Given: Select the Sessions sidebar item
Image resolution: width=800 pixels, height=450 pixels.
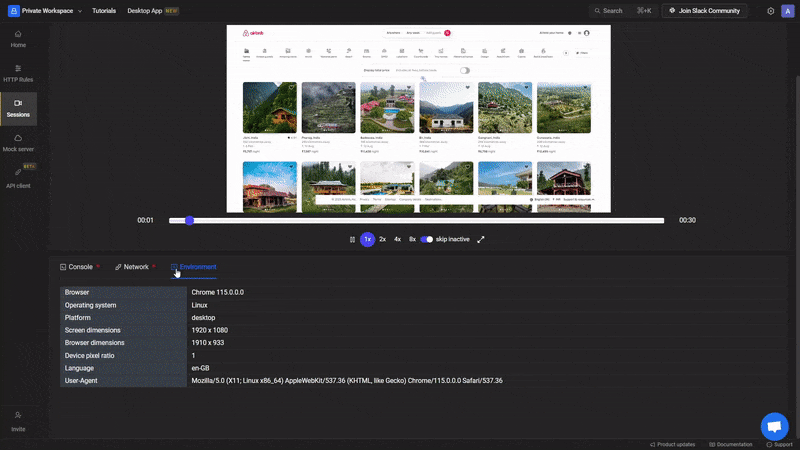Looking at the screenshot, I should tap(18, 109).
